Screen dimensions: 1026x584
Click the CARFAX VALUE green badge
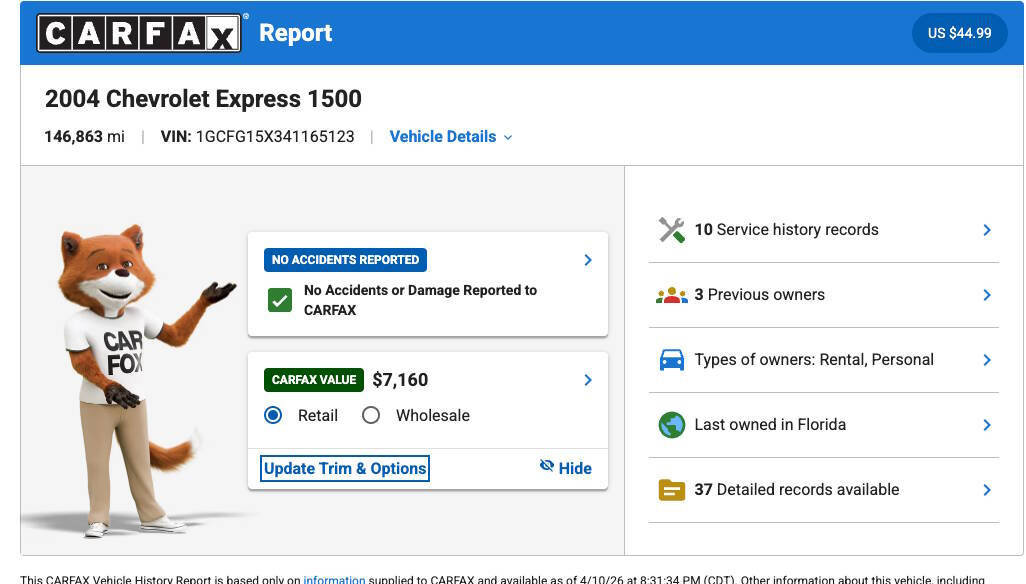(x=314, y=379)
